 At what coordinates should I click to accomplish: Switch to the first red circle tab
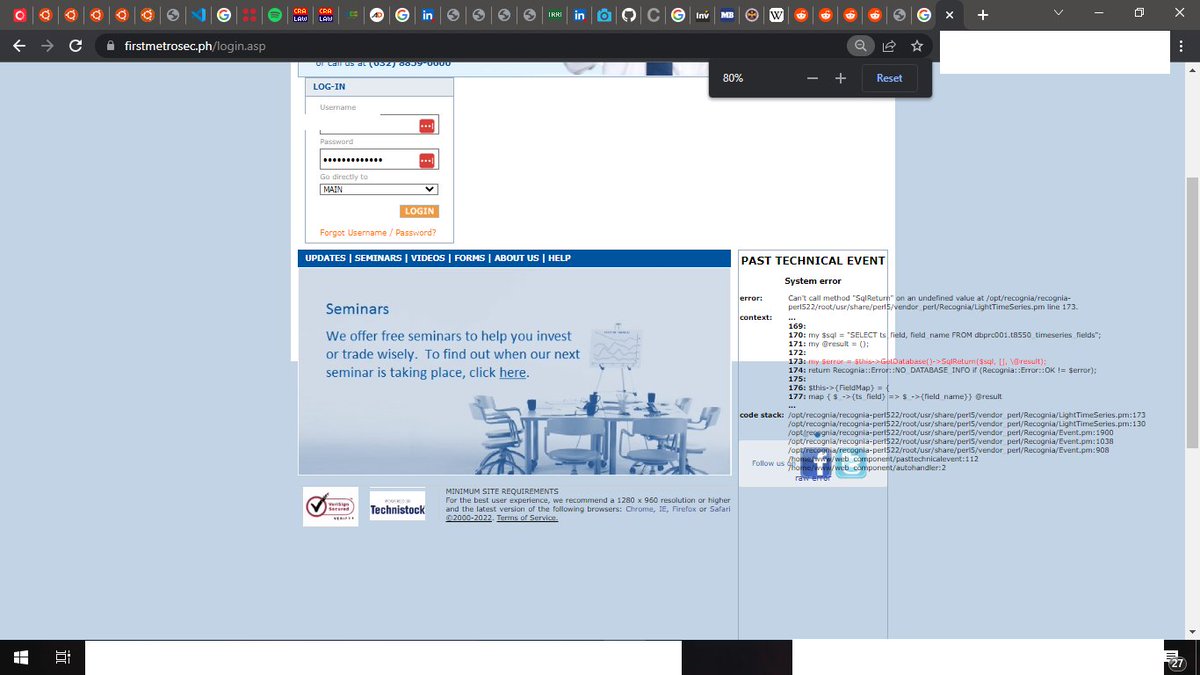(19, 15)
